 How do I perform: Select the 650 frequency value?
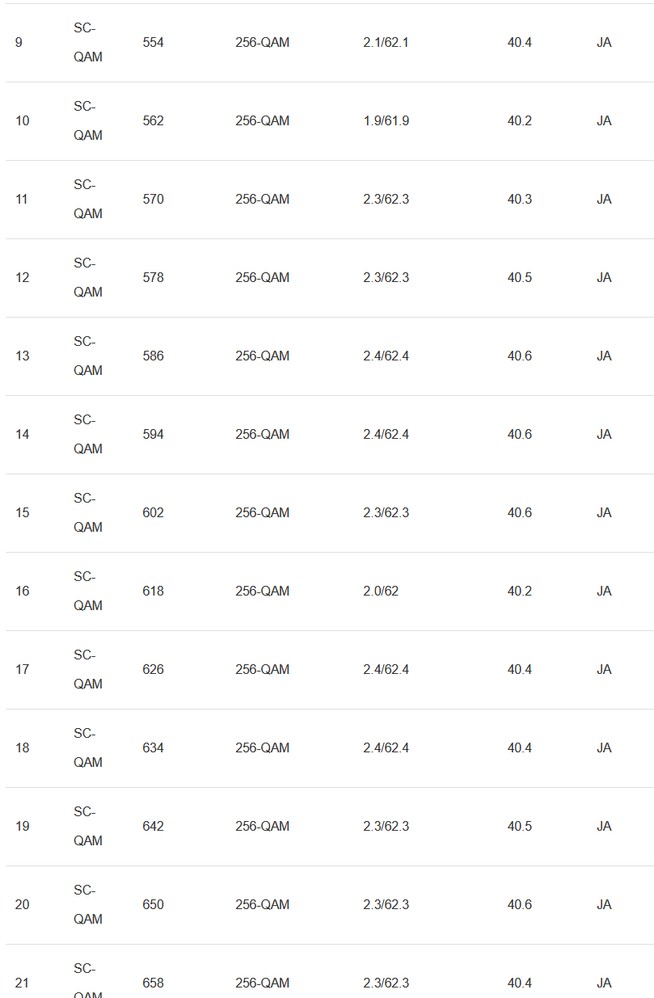[153, 905]
